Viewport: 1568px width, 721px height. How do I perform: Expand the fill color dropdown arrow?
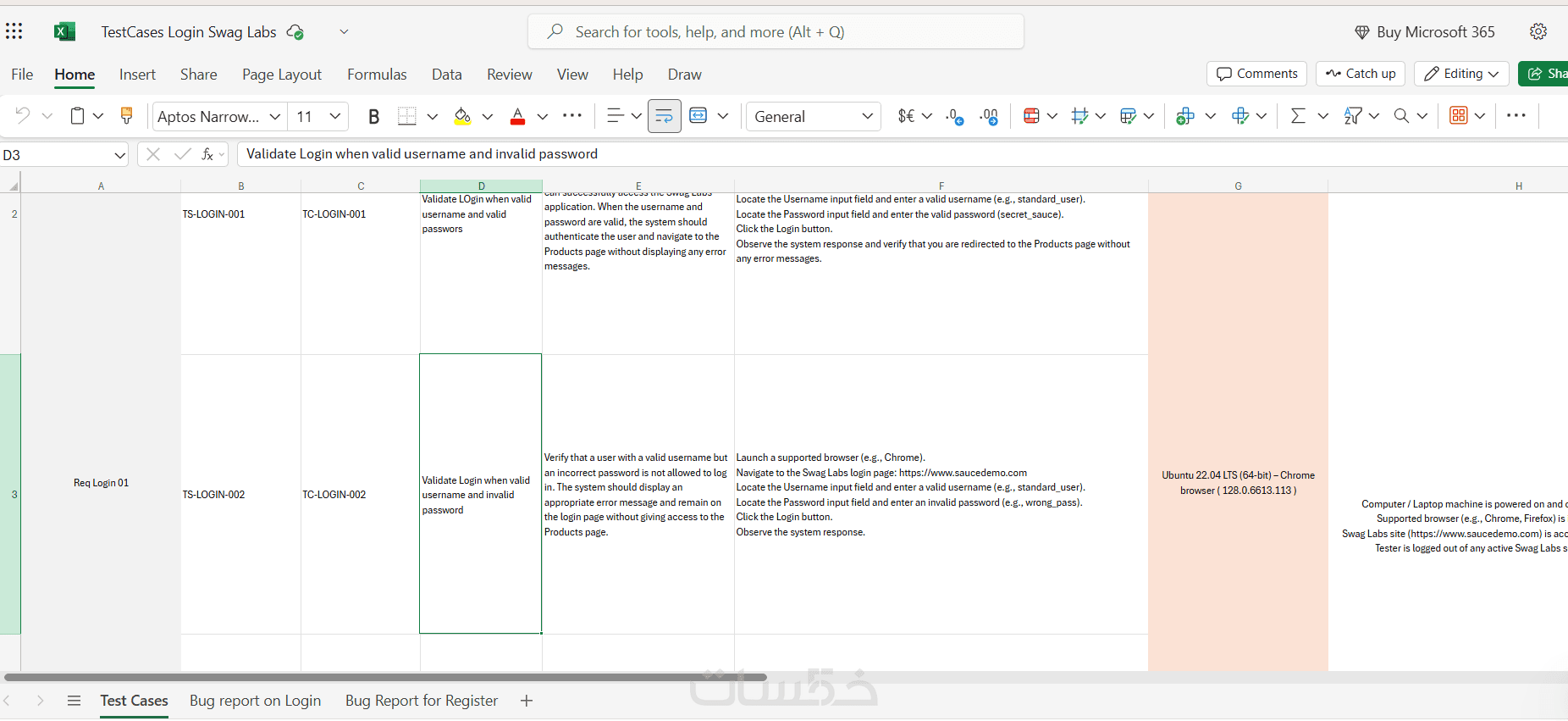pos(488,116)
